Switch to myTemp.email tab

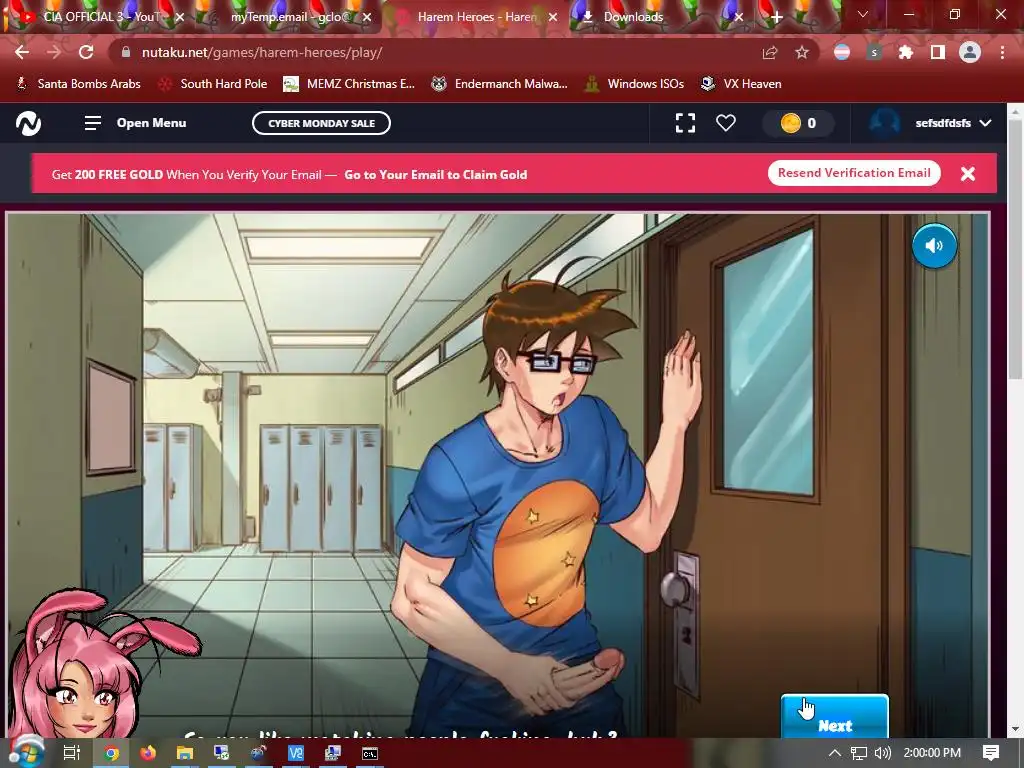pos(291,17)
